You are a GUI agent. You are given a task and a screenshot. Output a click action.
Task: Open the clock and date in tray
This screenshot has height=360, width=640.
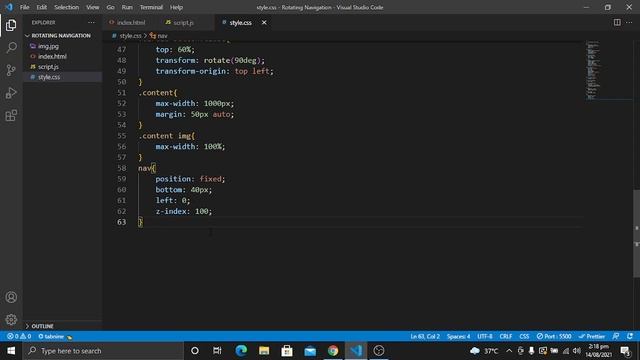point(599,351)
